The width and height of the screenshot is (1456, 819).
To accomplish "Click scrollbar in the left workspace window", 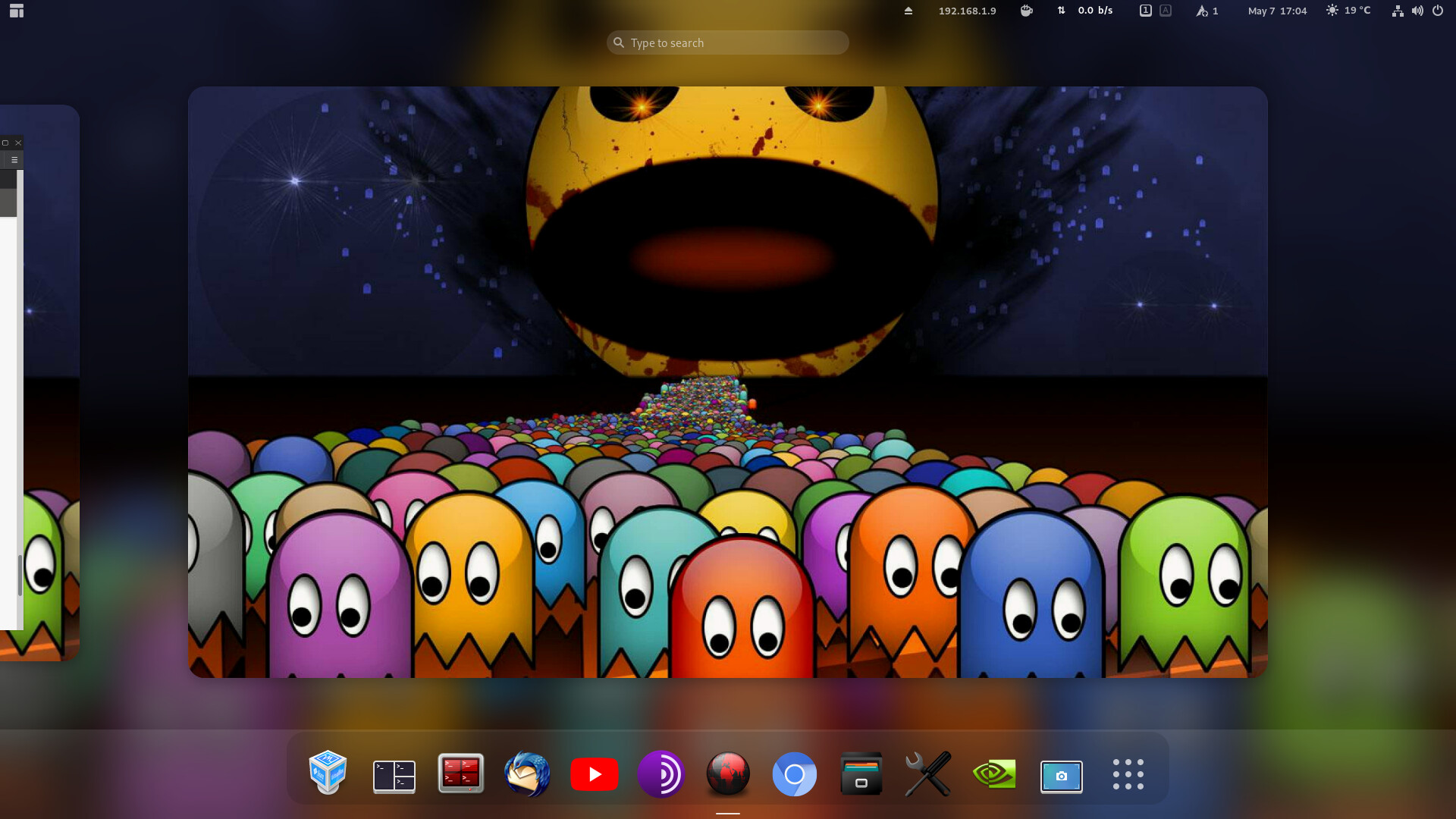I will [x=20, y=575].
